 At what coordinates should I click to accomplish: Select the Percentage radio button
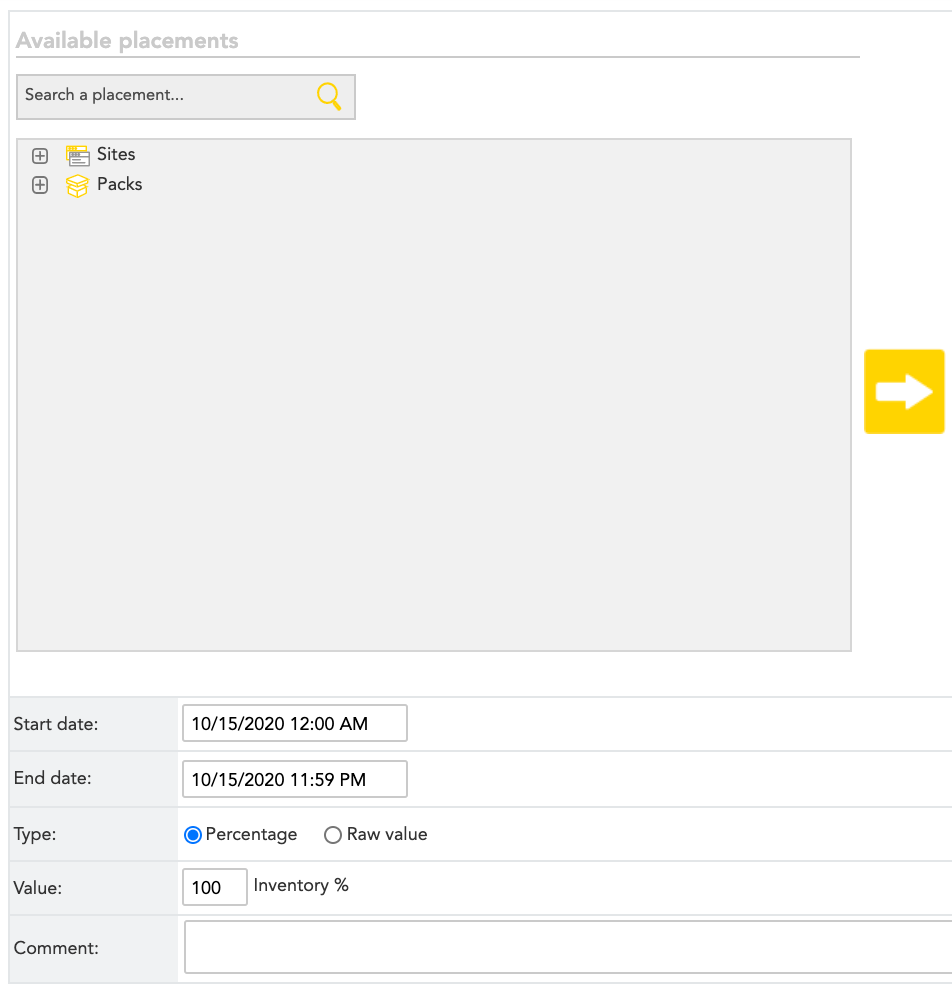coord(193,835)
